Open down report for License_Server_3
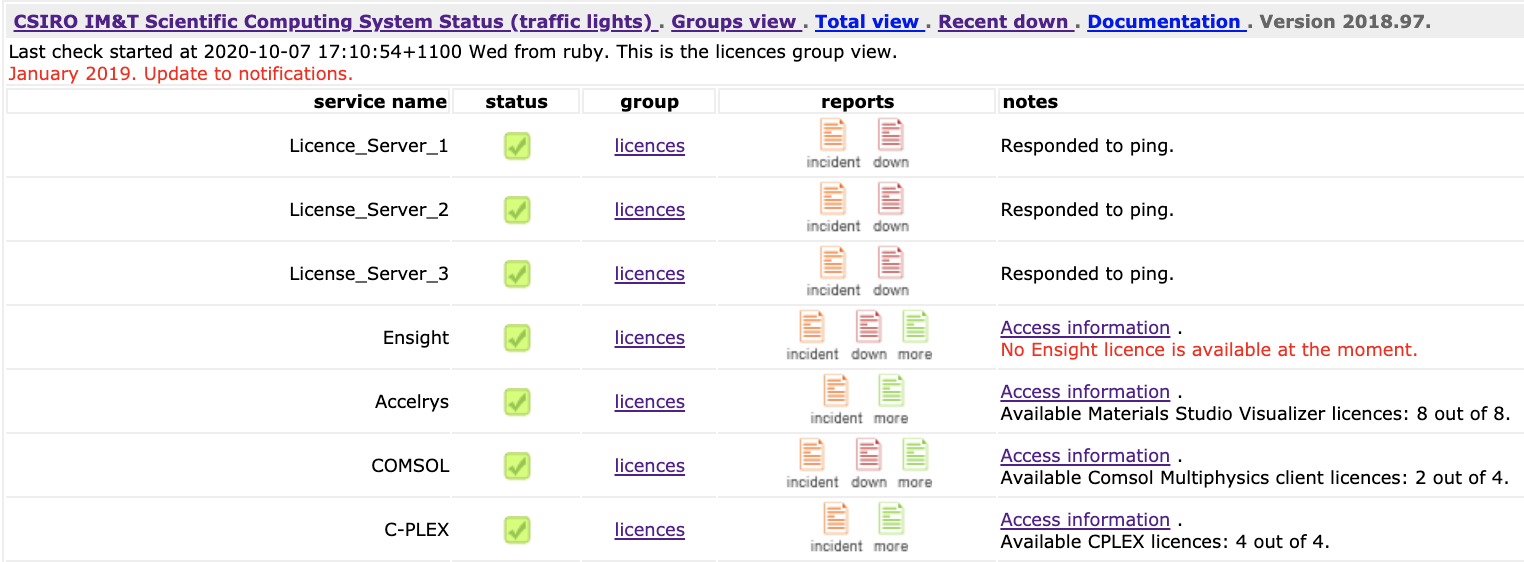 click(x=890, y=272)
